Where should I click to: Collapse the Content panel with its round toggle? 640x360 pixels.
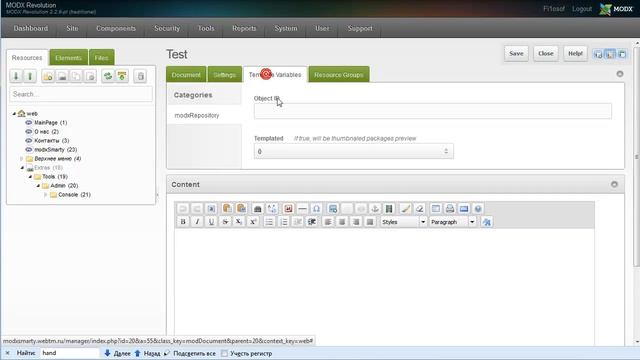point(614,184)
